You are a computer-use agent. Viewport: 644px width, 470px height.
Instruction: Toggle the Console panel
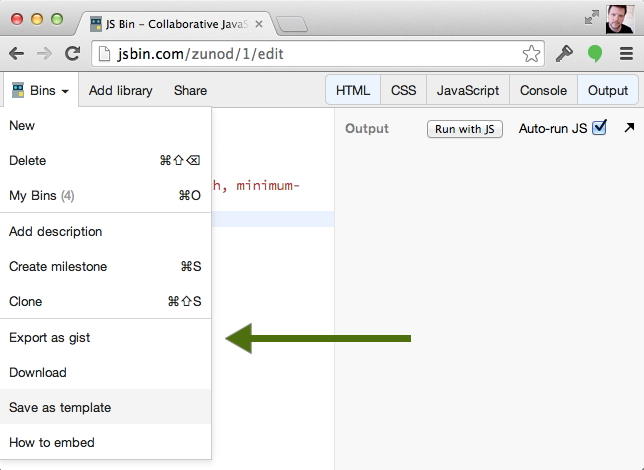click(543, 90)
